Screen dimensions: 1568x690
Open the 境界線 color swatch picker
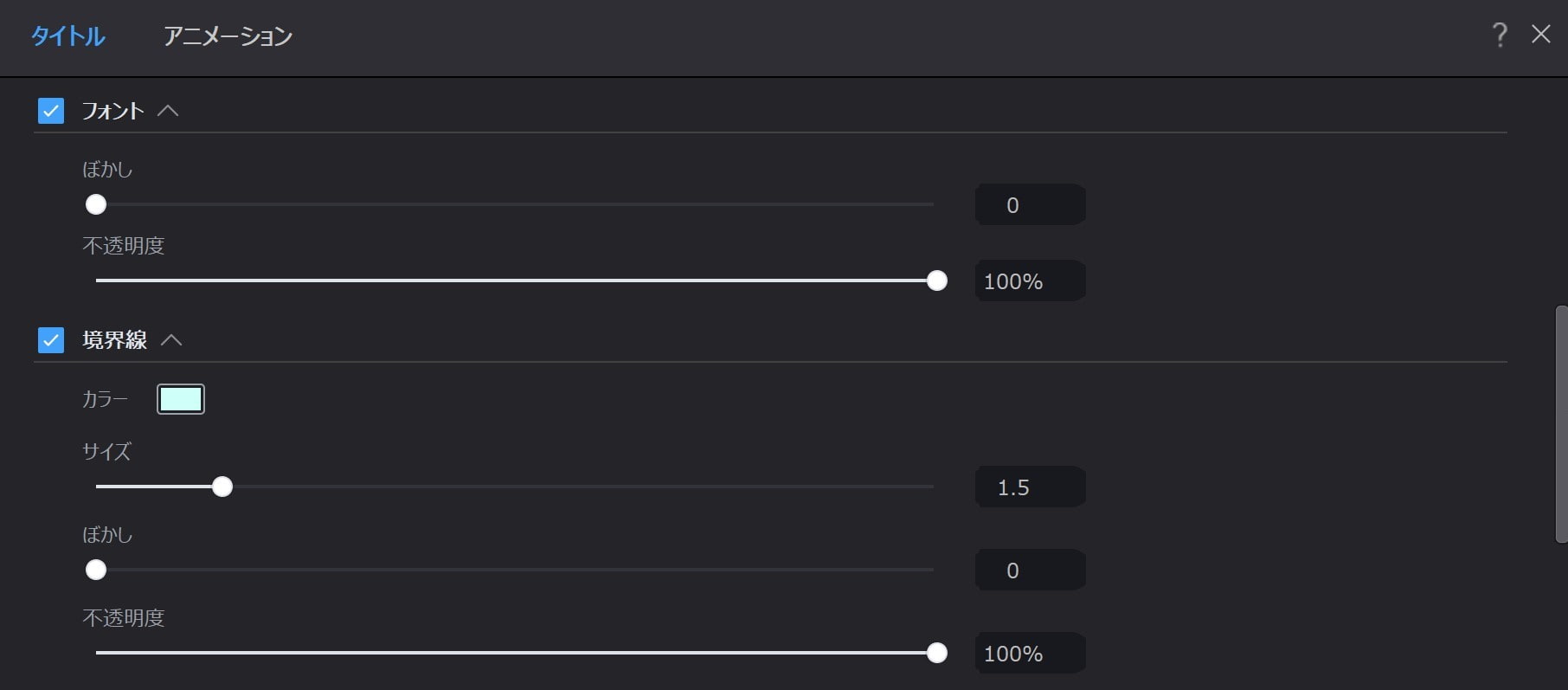181,399
